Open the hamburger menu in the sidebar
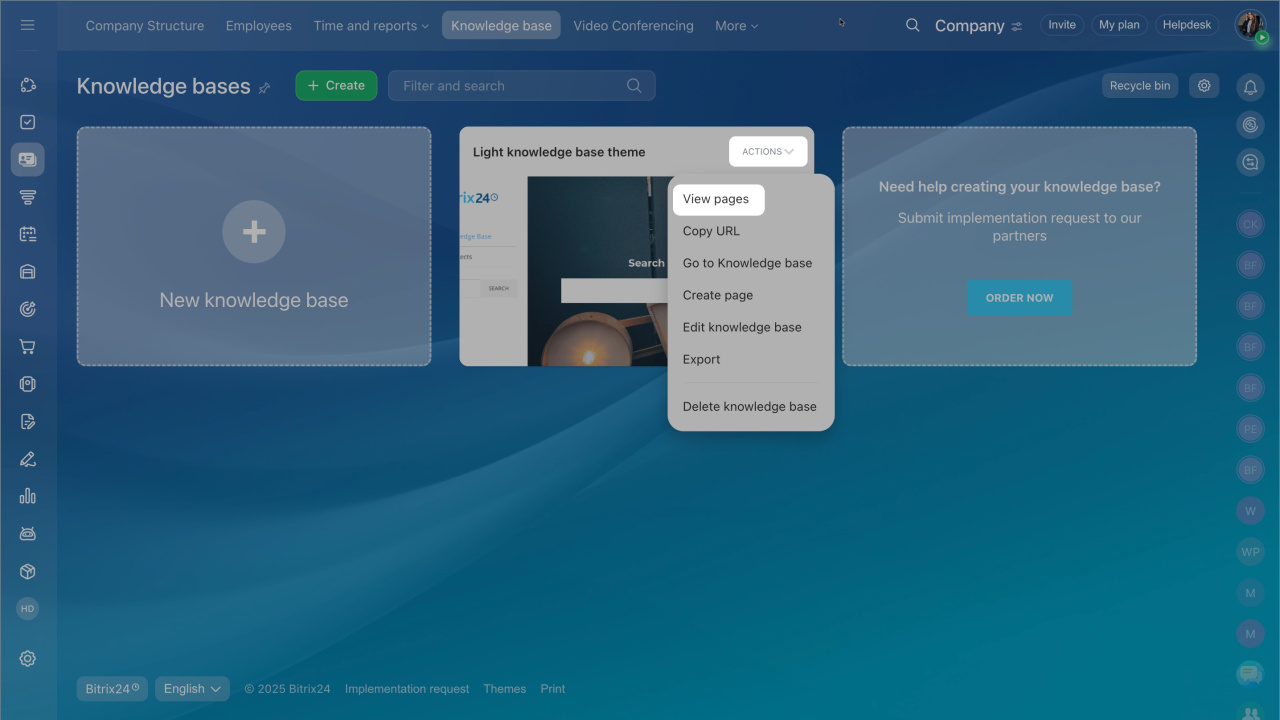The width and height of the screenshot is (1280, 720). (x=27, y=25)
